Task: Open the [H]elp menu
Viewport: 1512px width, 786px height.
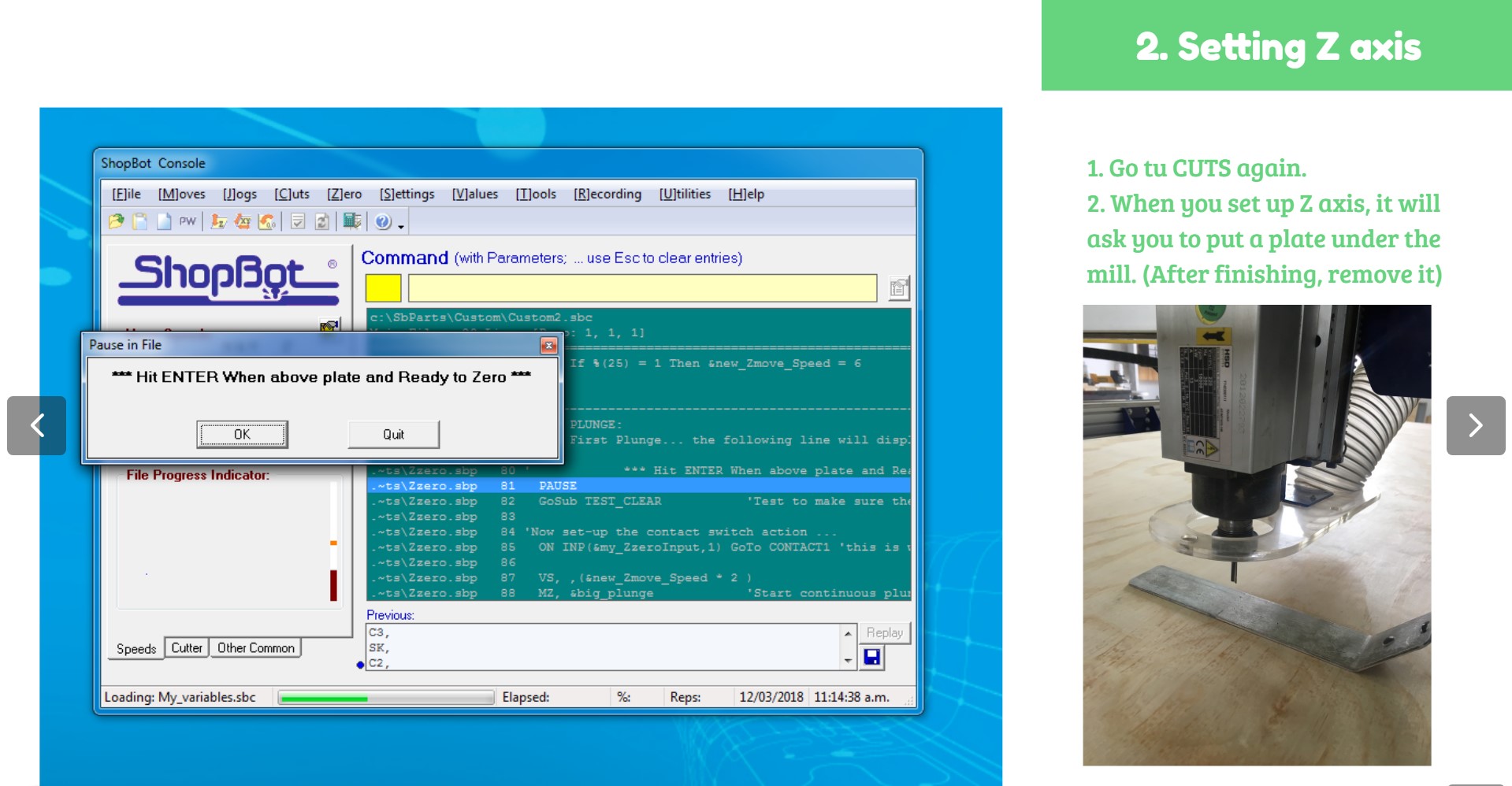Action: tap(745, 194)
